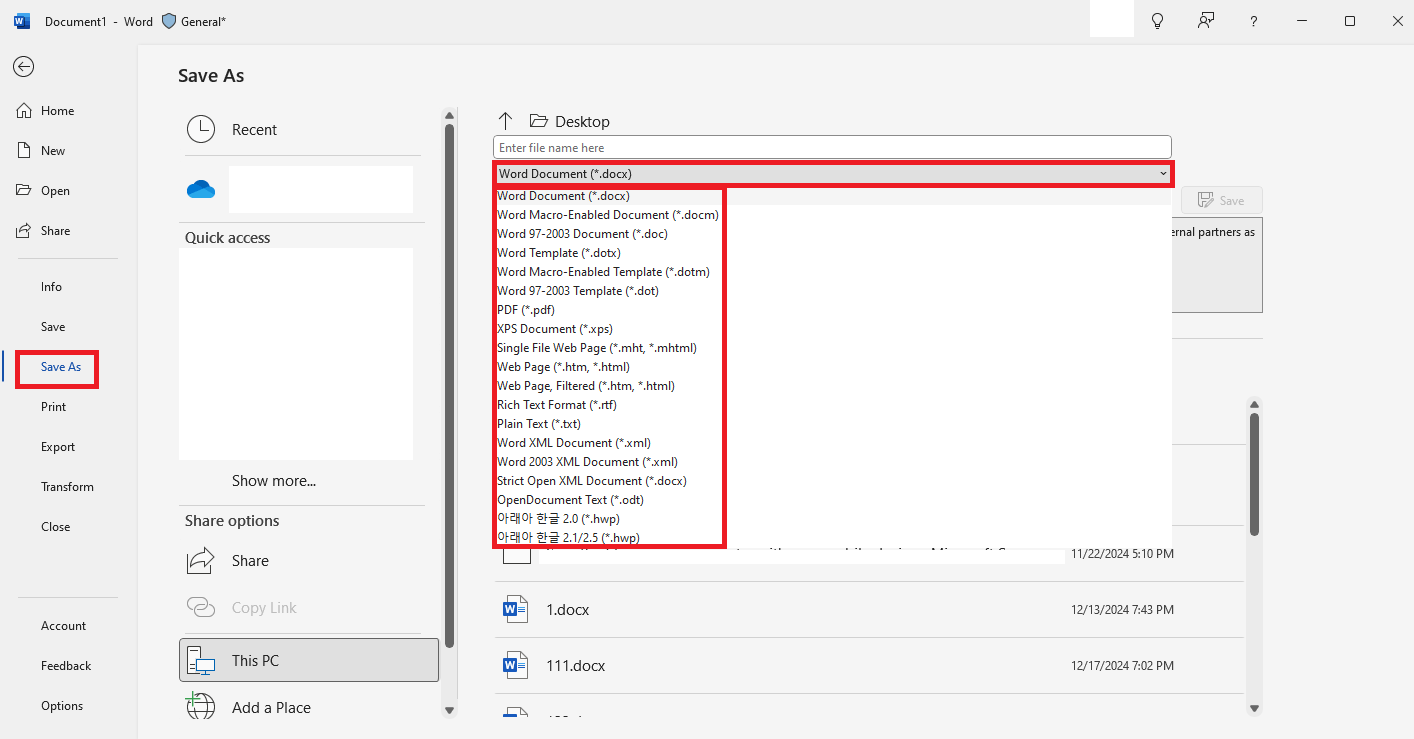Select Save As in the sidebar
Image resolution: width=1414 pixels, height=739 pixels.
[x=60, y=367]
